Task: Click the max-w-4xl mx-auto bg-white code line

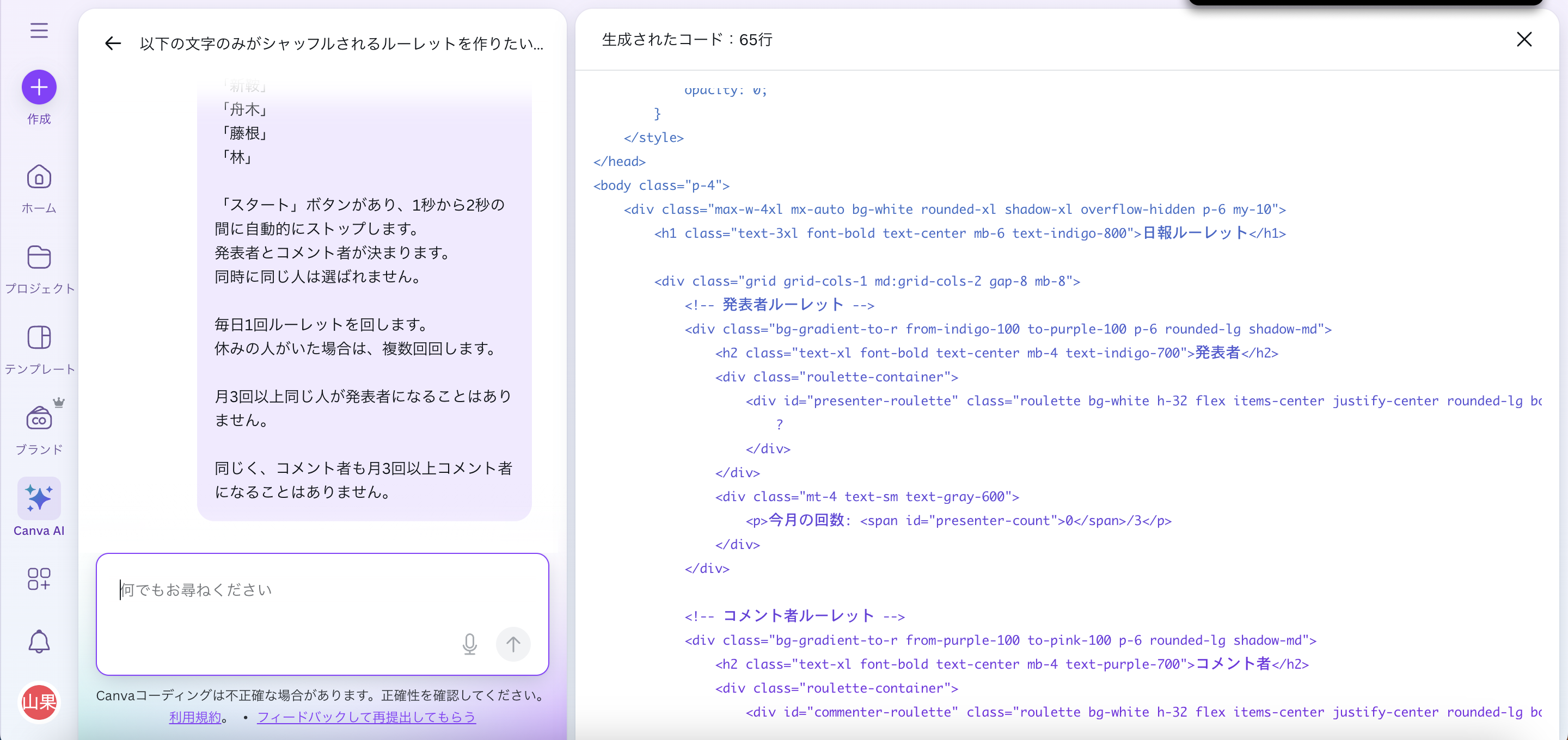Action: 955,209
